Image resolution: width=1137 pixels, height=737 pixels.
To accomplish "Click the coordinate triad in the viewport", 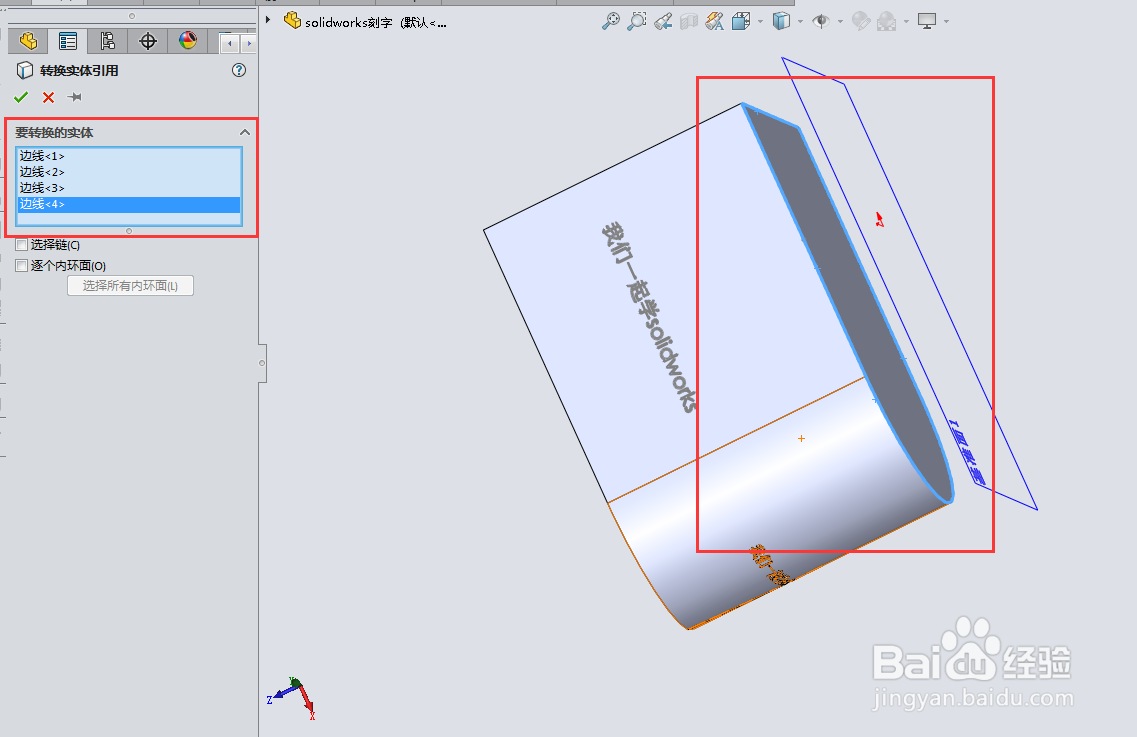I will [x=292, y=698].
